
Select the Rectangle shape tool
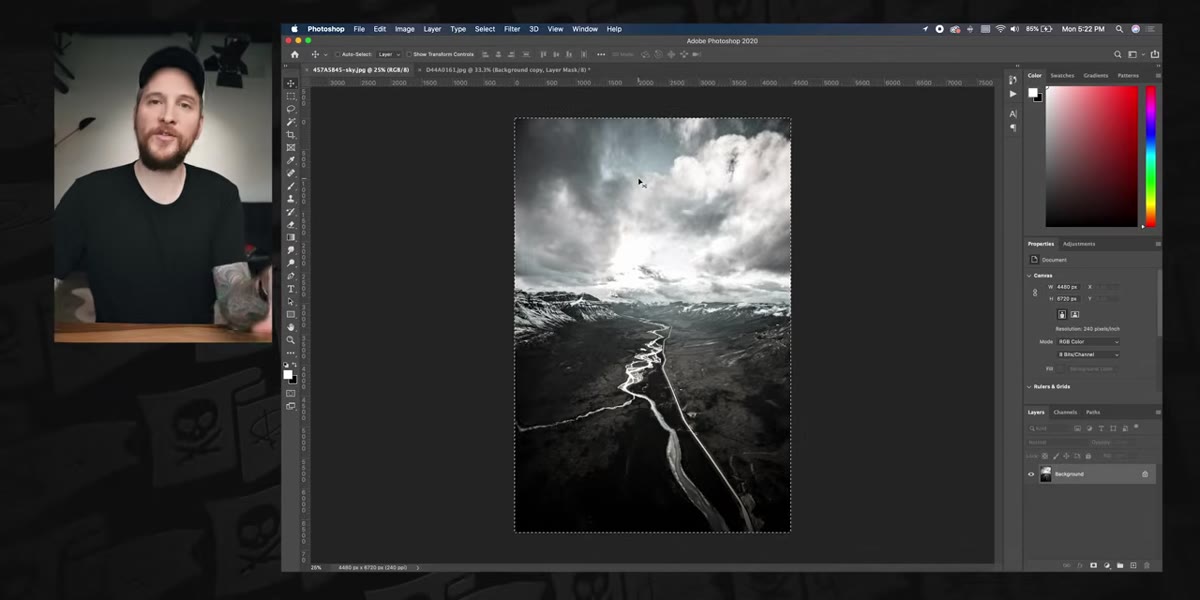click(x=291, y=314)
